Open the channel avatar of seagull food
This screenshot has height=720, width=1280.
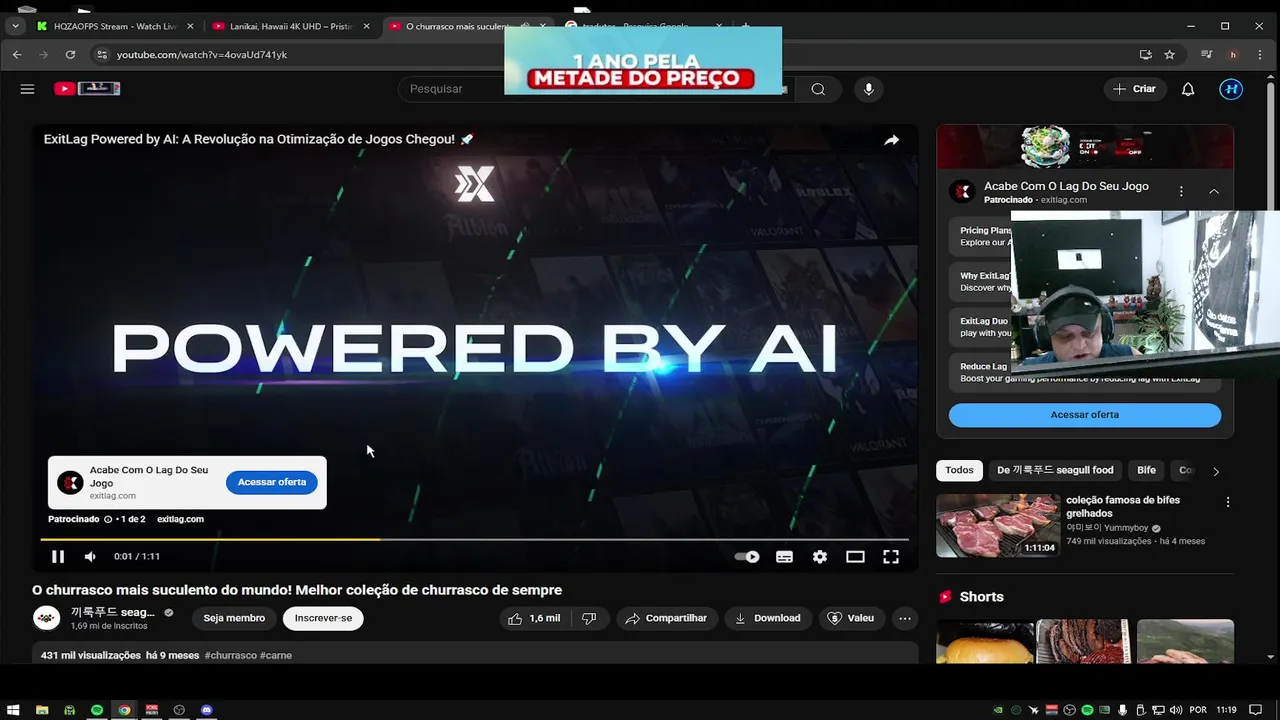(46, 619)
